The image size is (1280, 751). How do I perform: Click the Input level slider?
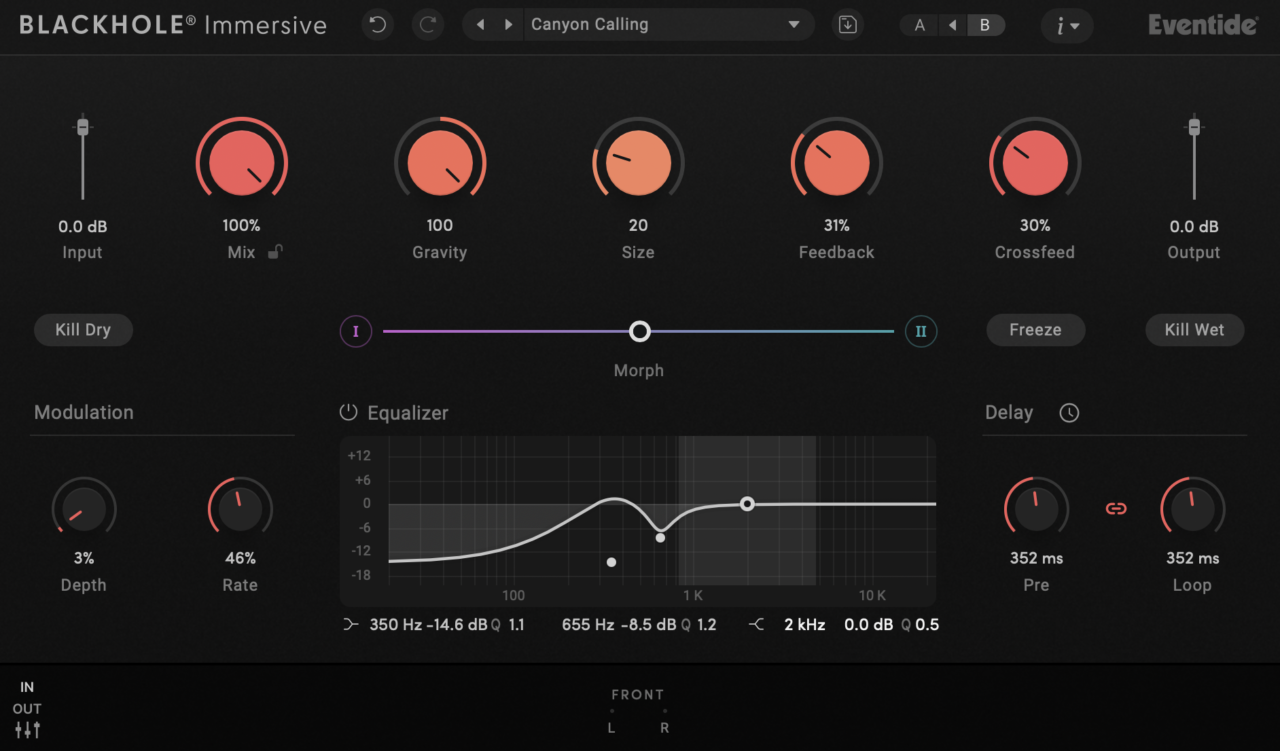tap(83, 158)
